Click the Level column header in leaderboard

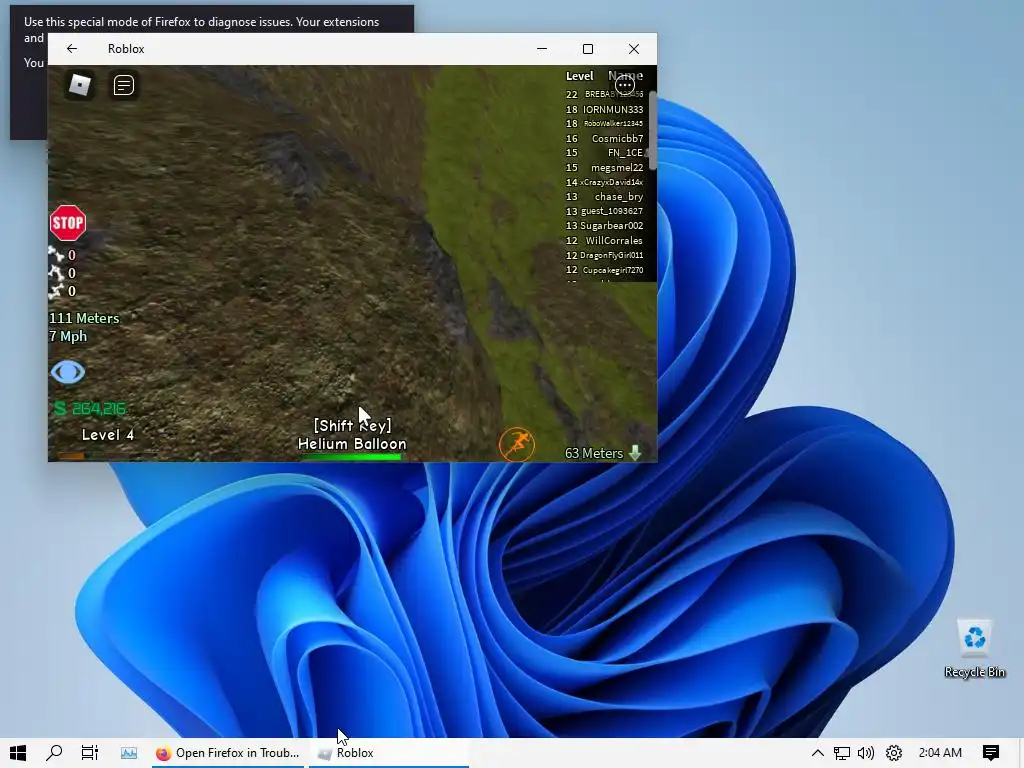tap(579, 76)
